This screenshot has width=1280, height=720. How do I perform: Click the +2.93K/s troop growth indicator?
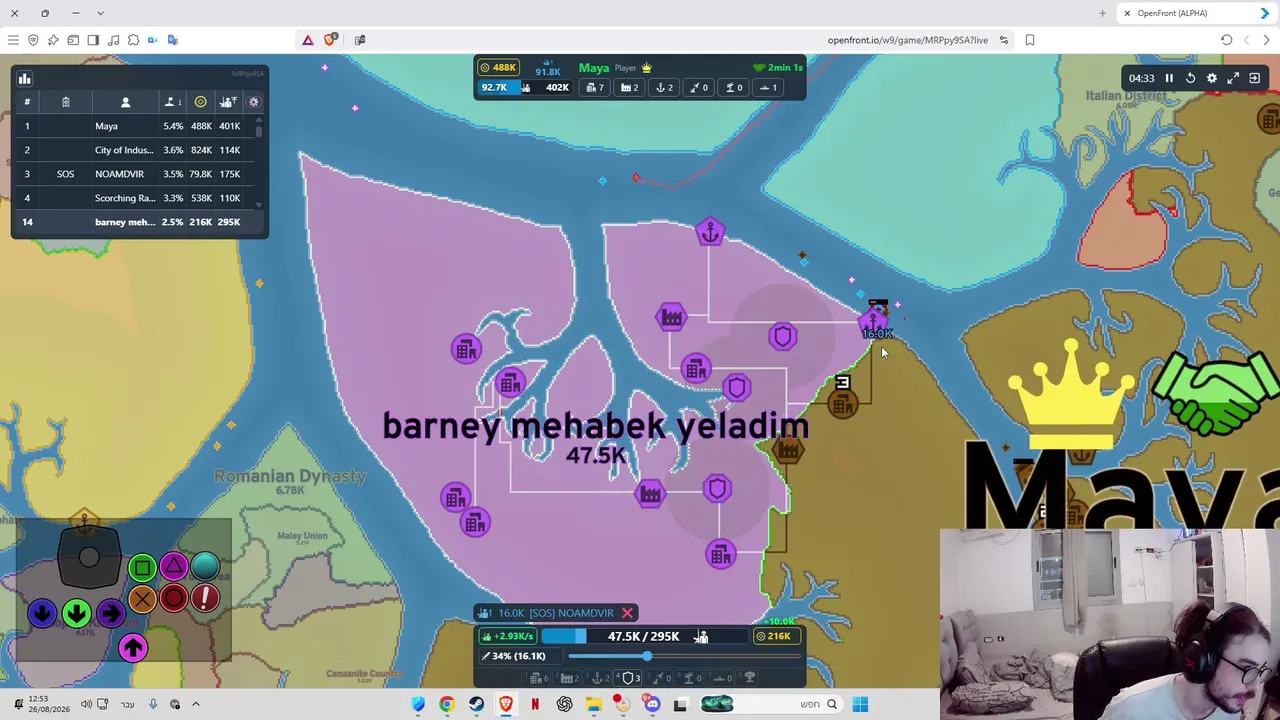click(508, 636)
